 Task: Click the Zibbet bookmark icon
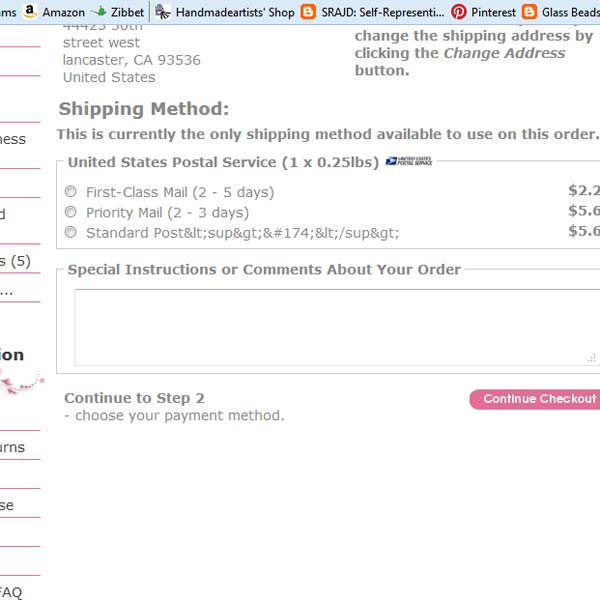click(99, 12)
